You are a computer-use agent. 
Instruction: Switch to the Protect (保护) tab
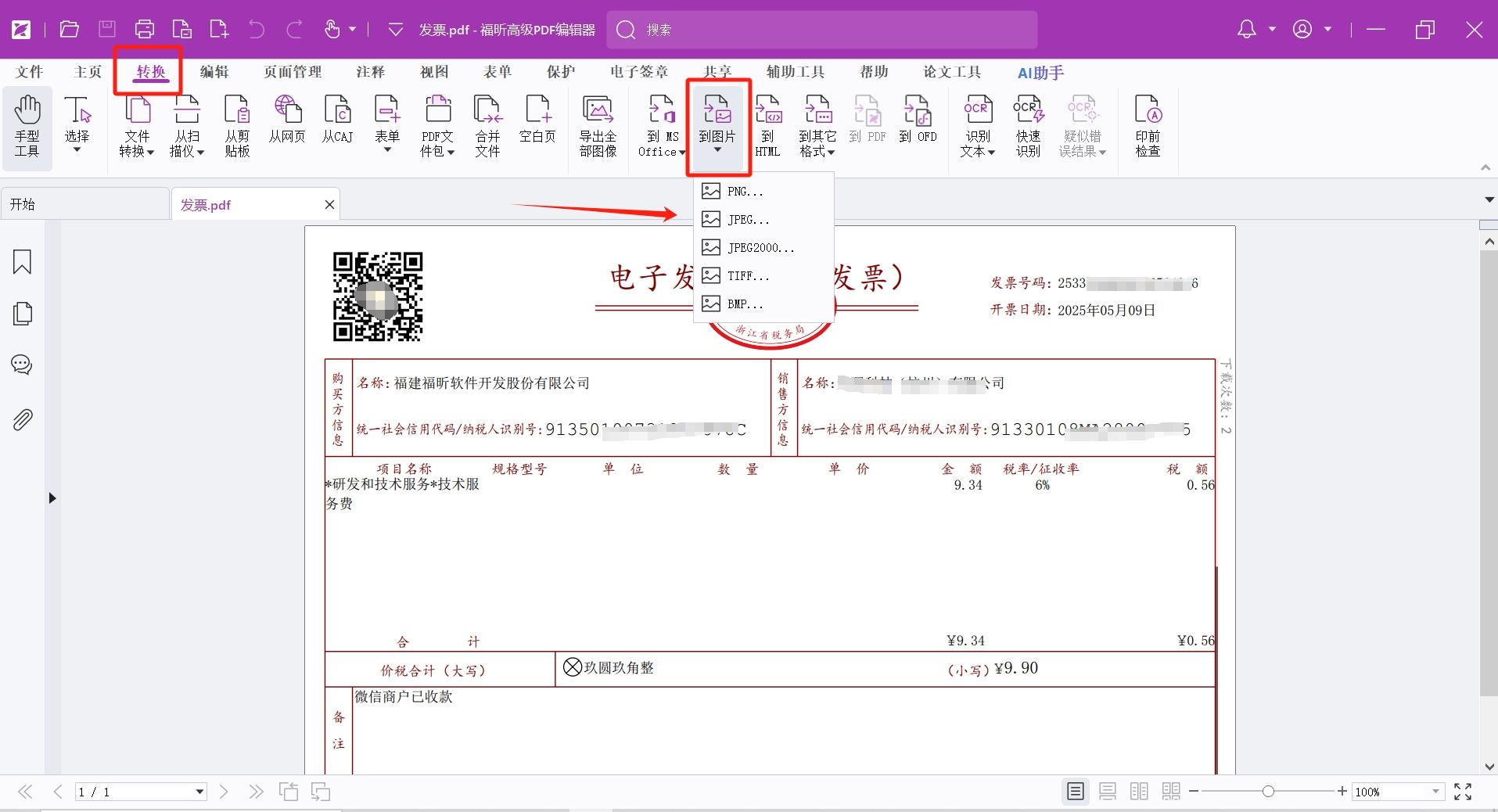pos(561,72)
